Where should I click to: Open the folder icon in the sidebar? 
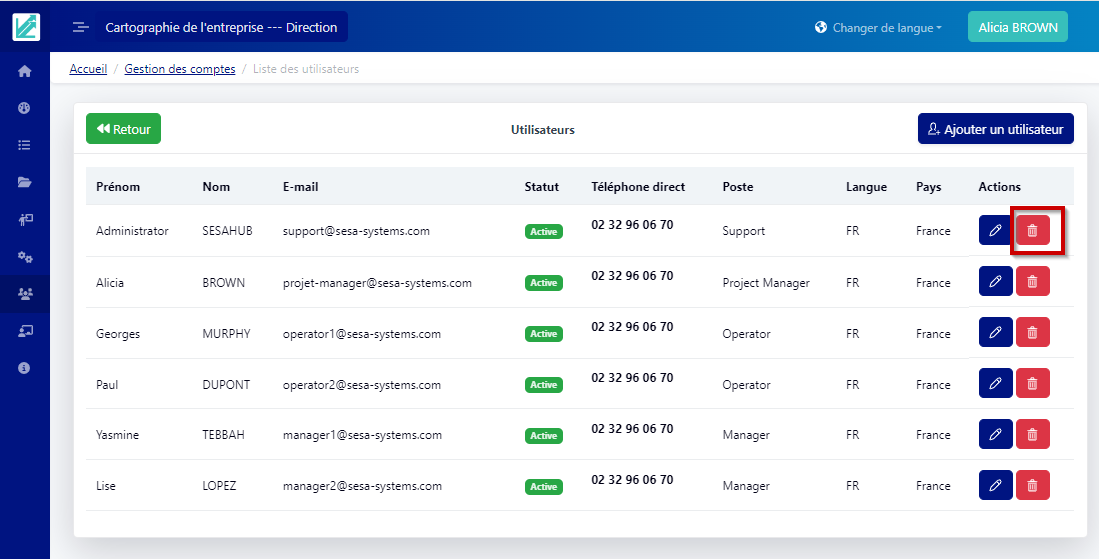coord(24,182)
